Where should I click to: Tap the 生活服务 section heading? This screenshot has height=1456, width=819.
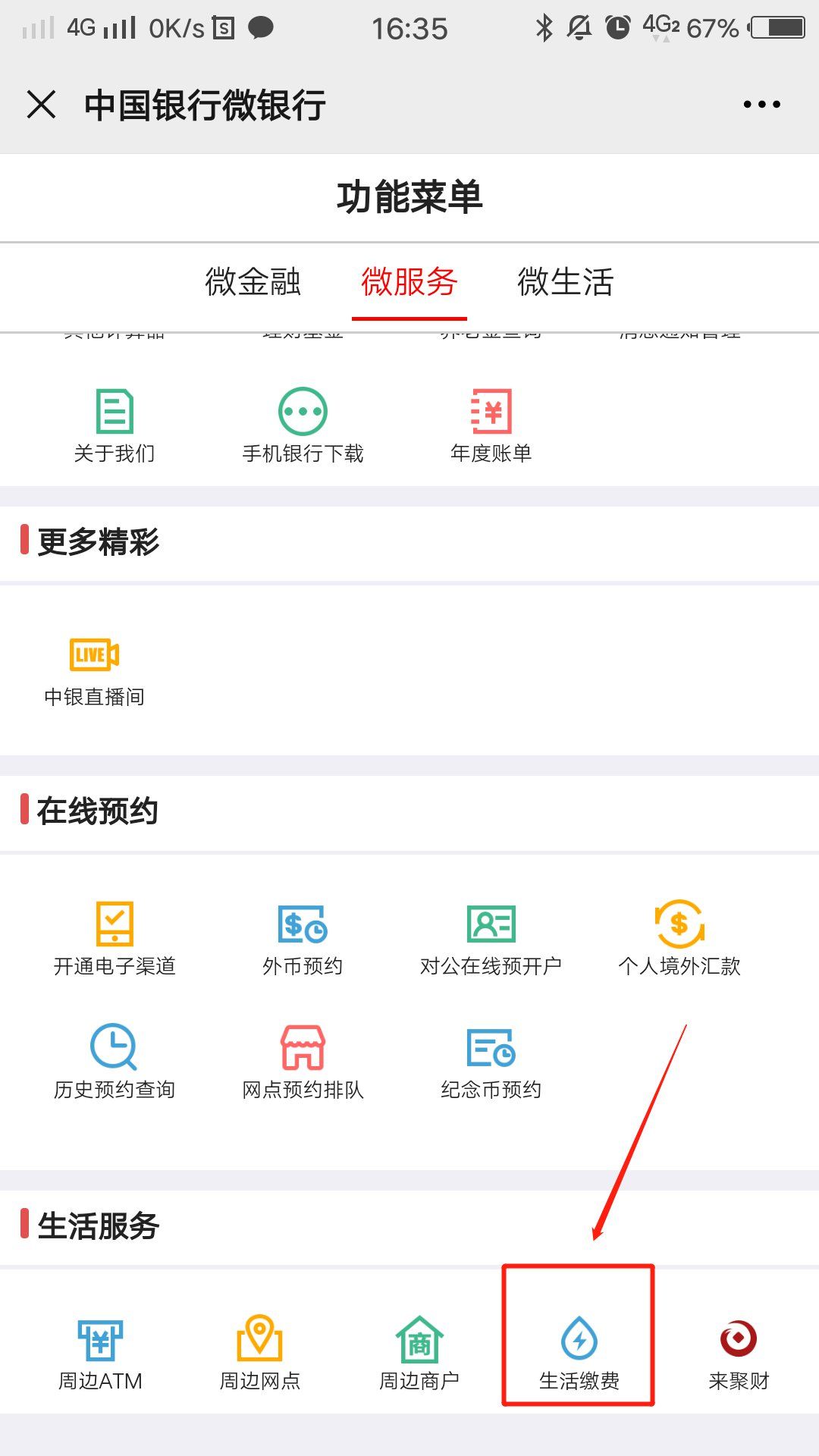pyautogui.click(x=99, y=1225)
